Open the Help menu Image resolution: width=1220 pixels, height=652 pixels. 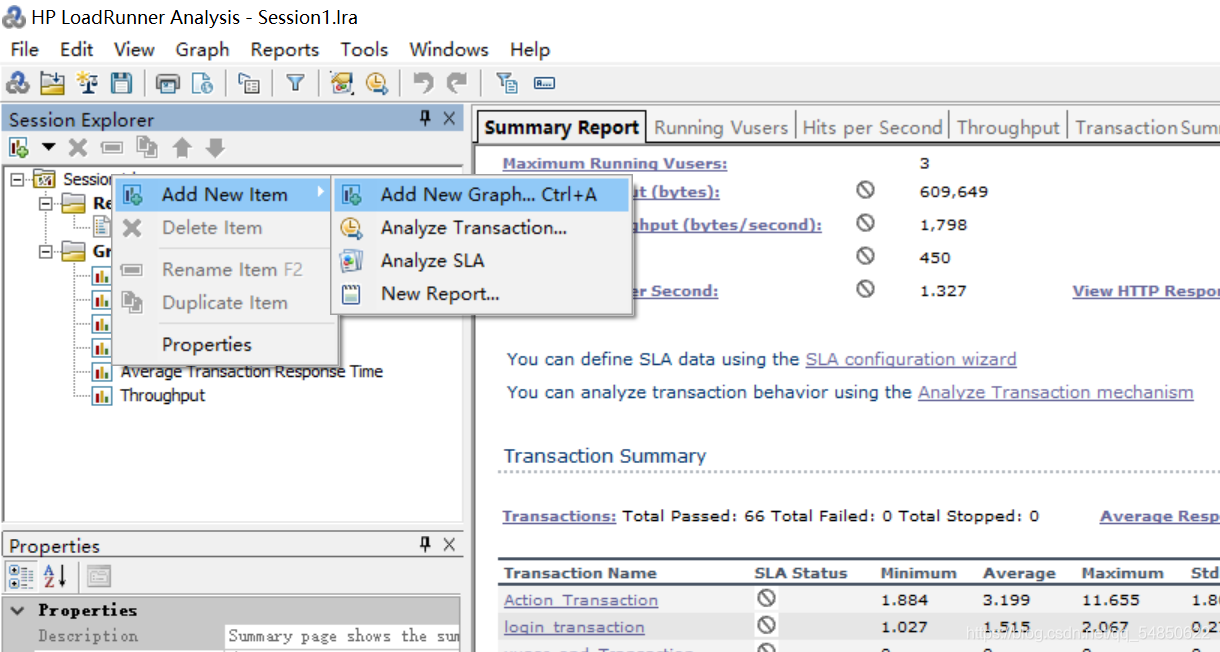(530, 49)
